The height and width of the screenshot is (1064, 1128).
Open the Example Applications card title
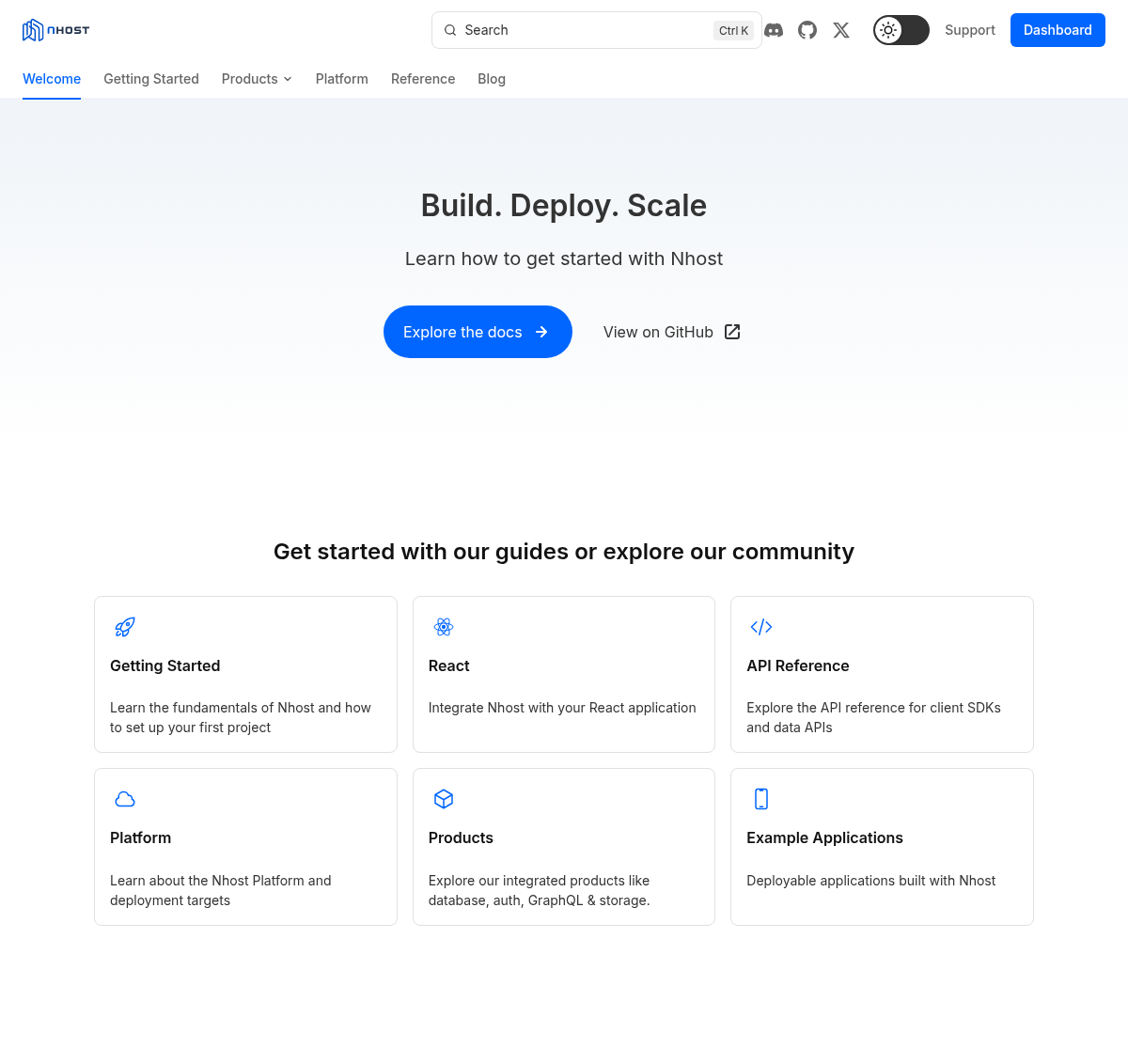pyautogui.click(x=824, y=837)
